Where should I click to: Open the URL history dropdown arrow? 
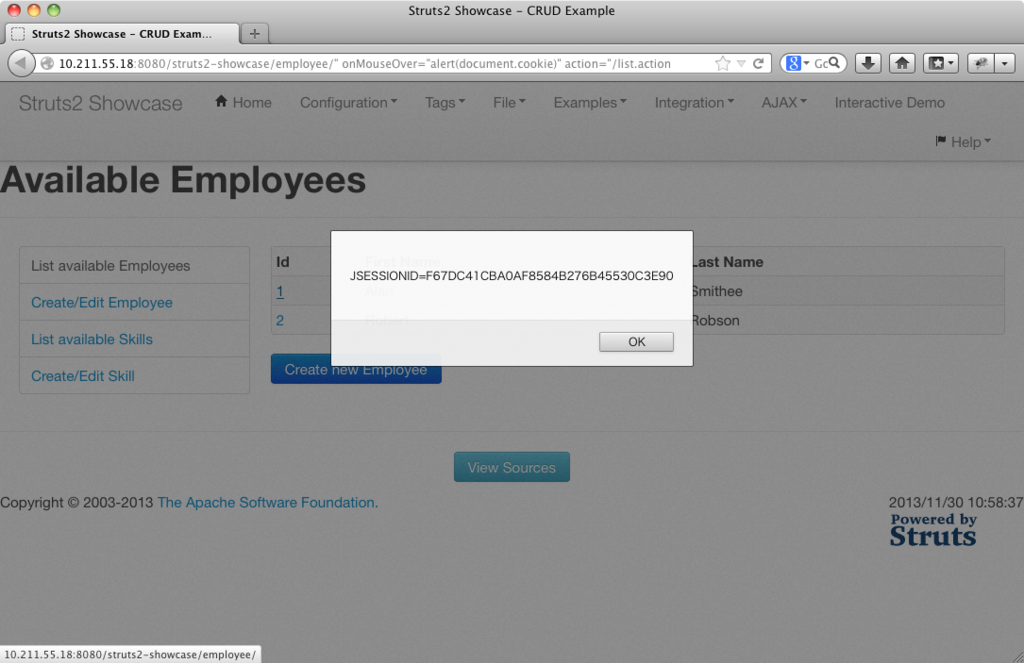(741, 63)
